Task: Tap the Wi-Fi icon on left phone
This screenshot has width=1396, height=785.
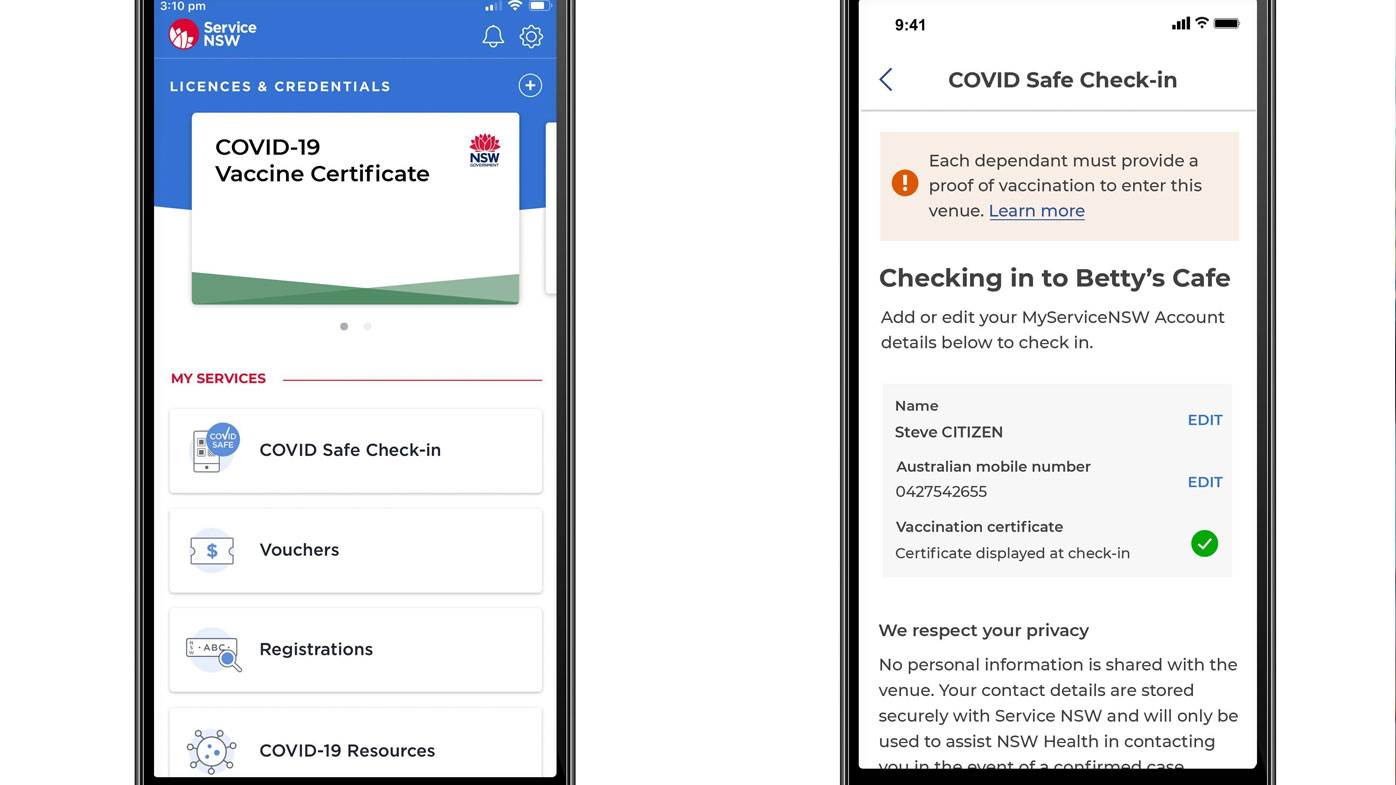Action: click(515, 6)
